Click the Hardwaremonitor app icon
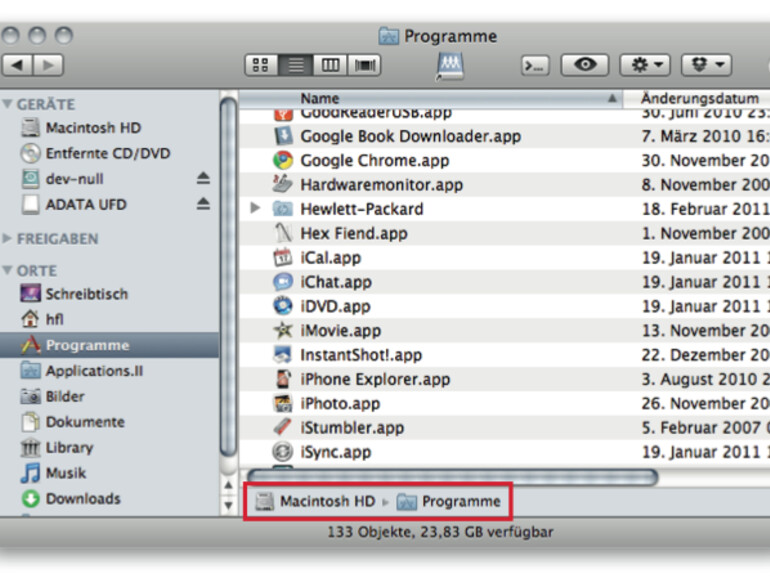Viewport: 770px width, 578px height. point(283,184)
